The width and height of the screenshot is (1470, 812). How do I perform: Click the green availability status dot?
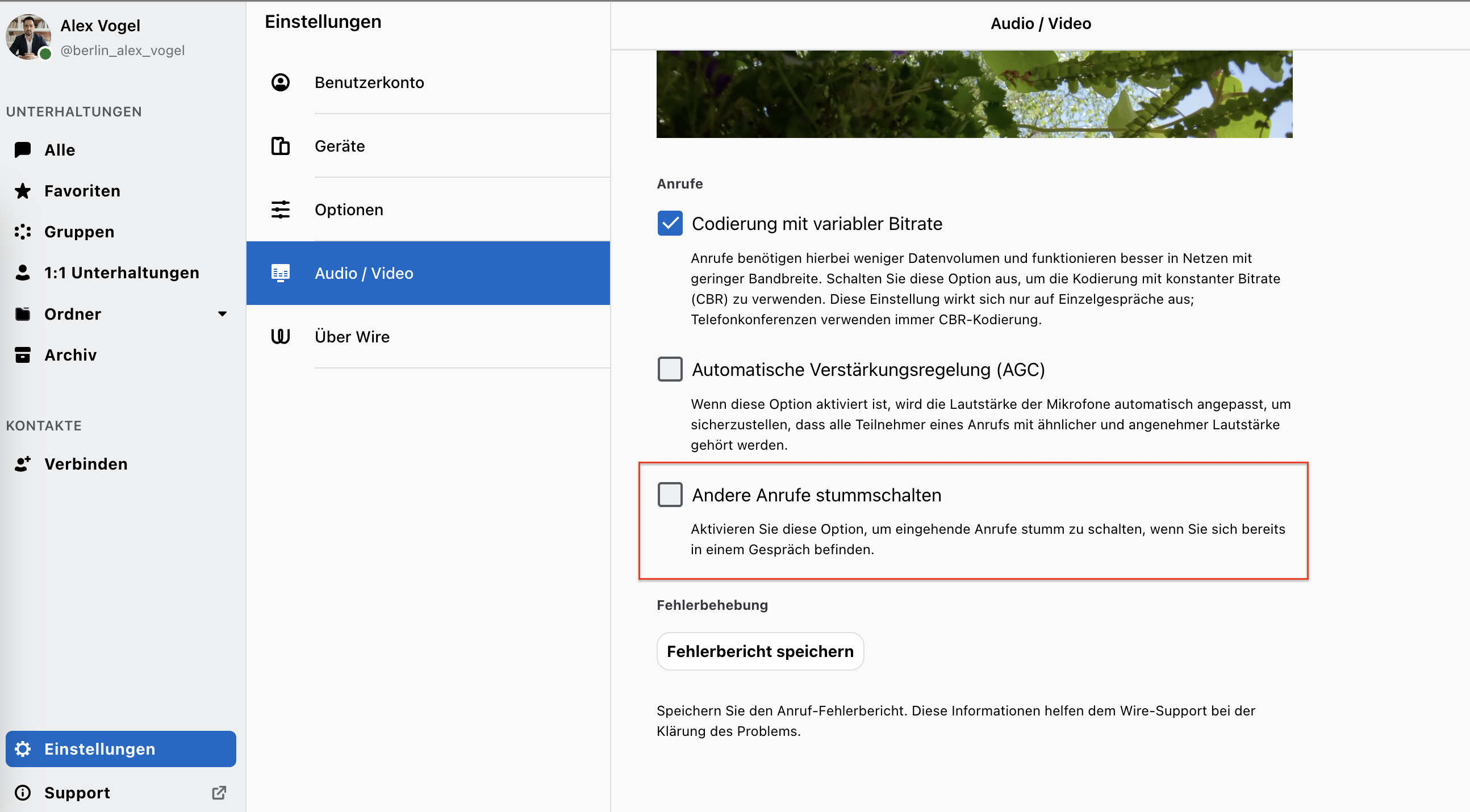(45, 53)
